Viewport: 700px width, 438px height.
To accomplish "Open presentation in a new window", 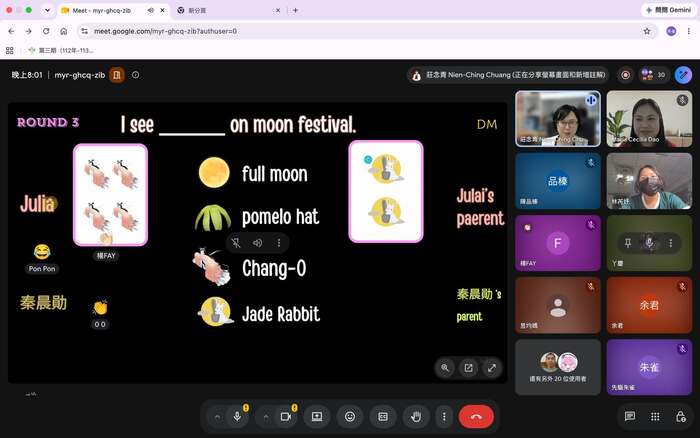I will pos(468,368).
